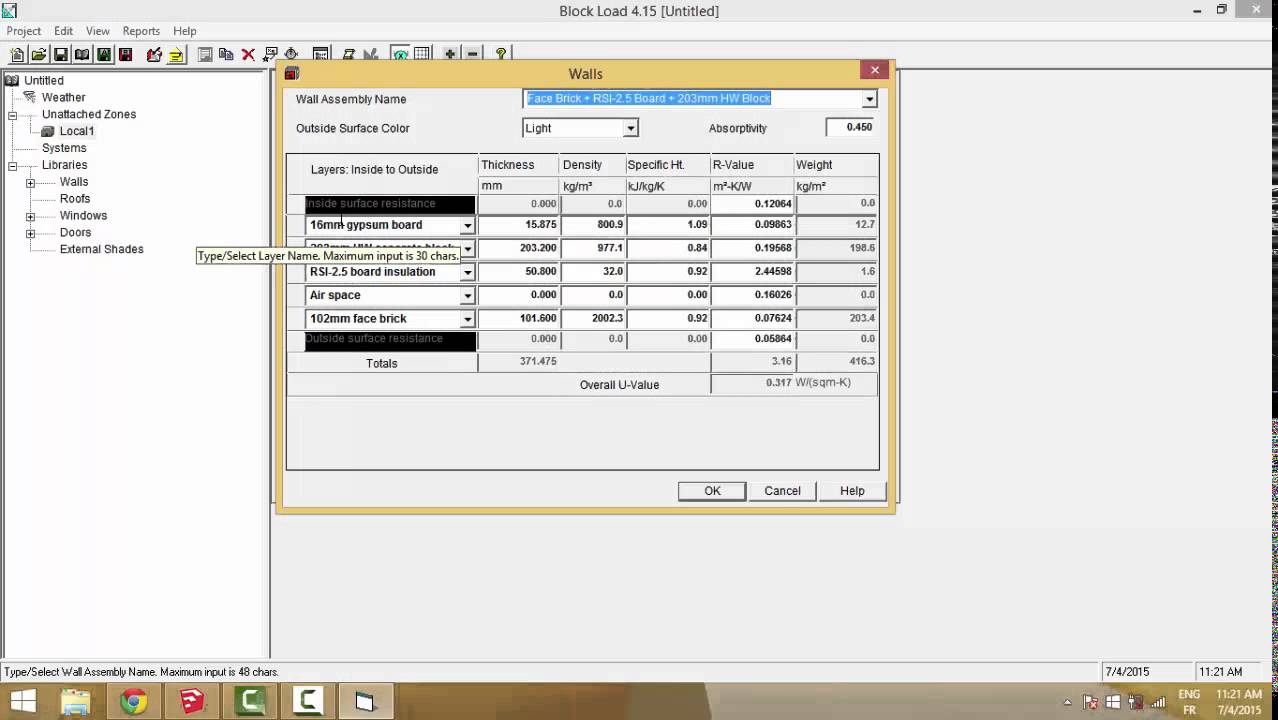This screenshot has width=1278, height=720.
Task: Click the Outside surface resistance row label
Action: (390, 339)
